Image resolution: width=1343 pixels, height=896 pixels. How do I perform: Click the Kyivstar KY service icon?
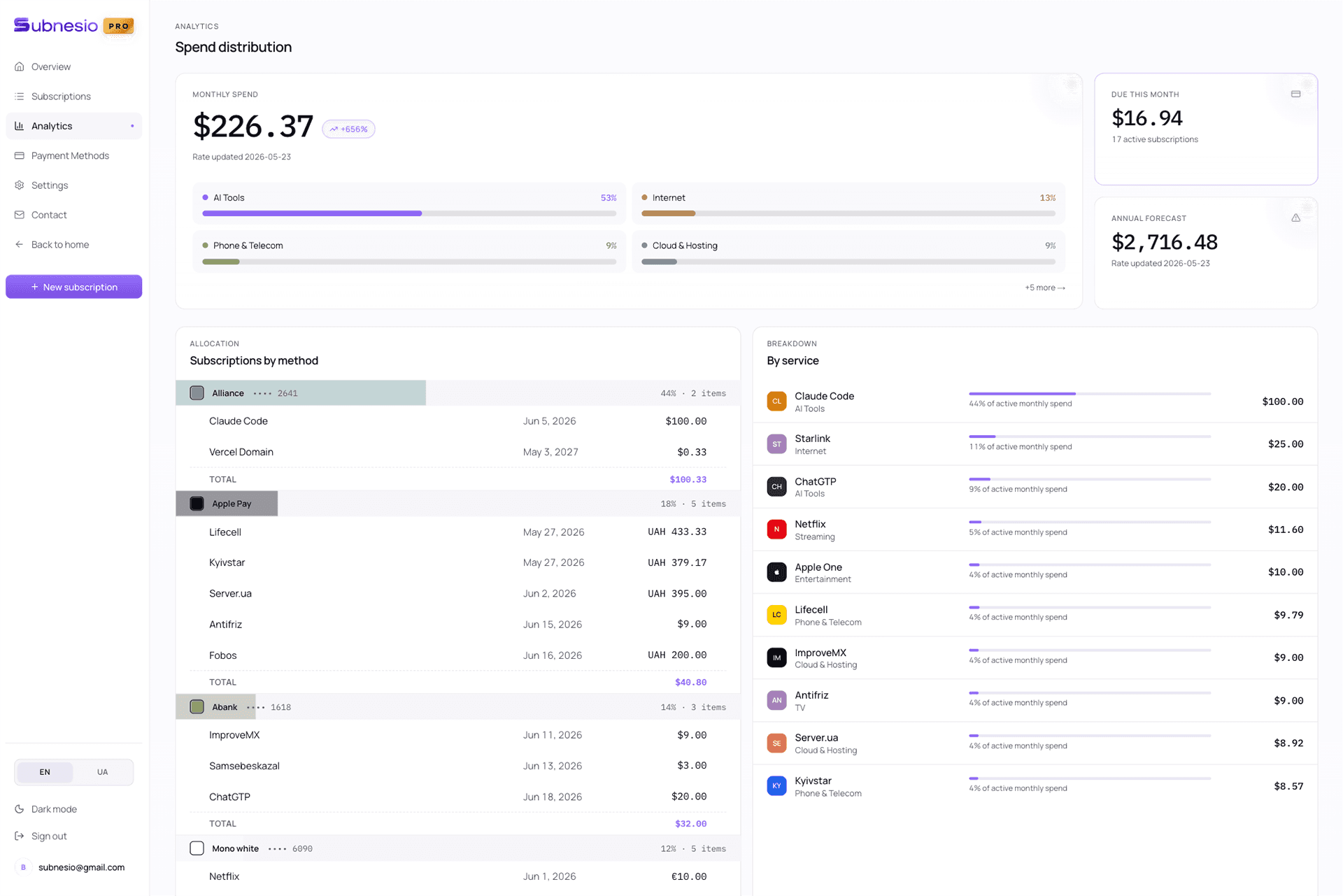point(776,786)
